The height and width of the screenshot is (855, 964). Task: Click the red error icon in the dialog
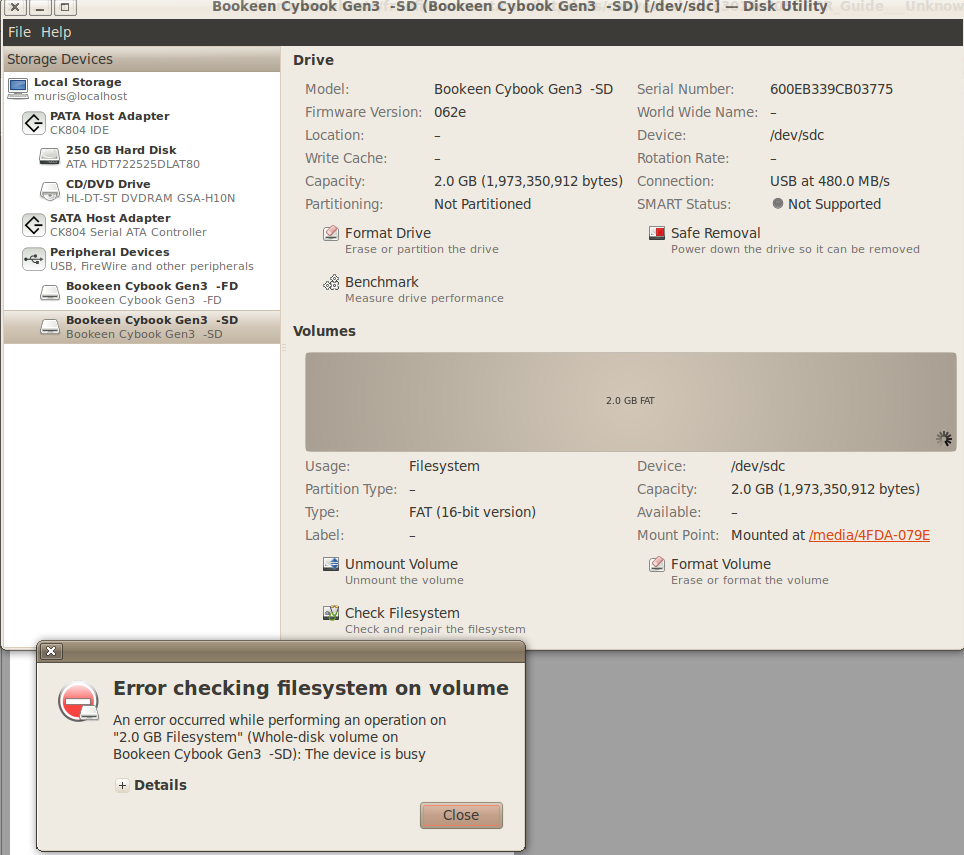click(x=79, y=701)
